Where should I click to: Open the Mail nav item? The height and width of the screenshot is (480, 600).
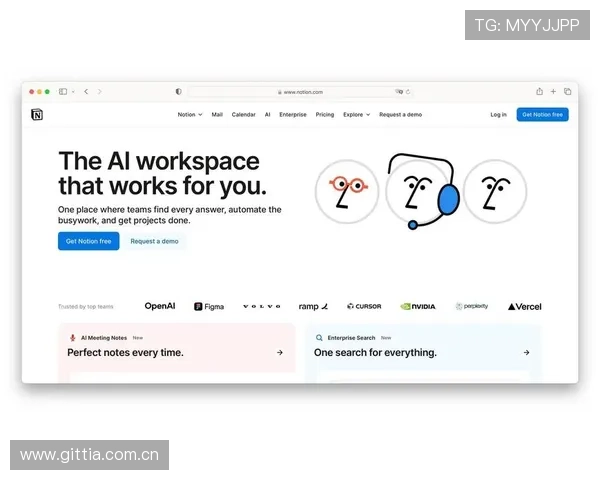[217, 114]
